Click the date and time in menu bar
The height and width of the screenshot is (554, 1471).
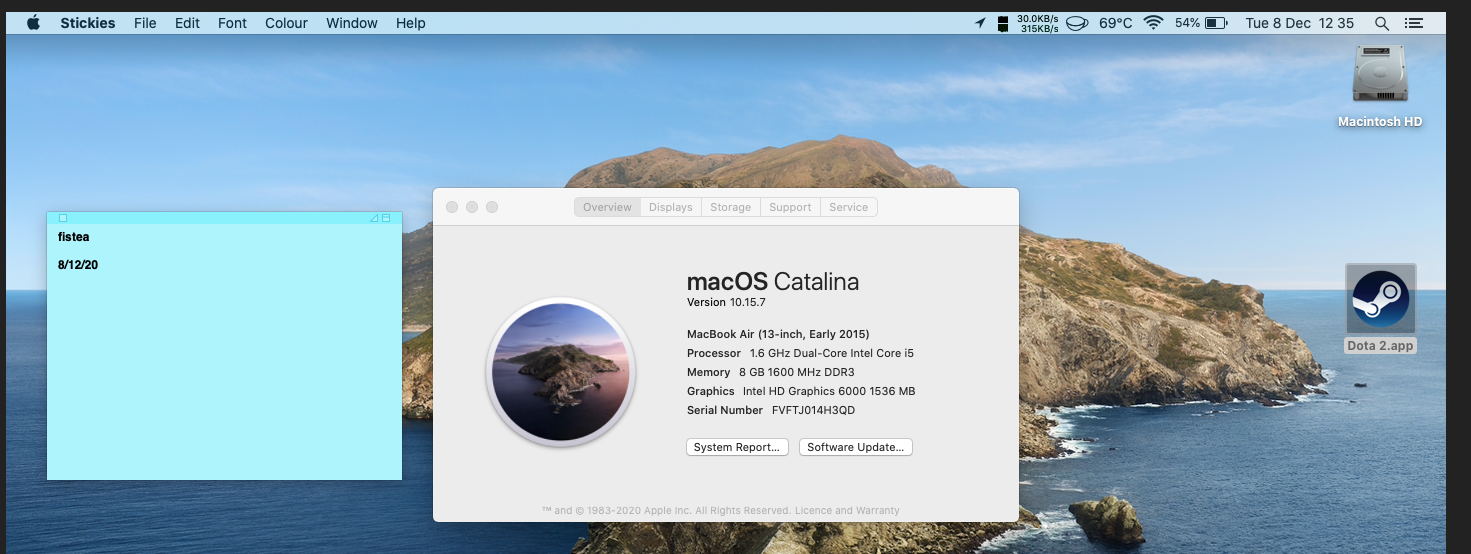pyautogui.click(x=1299, y=23)
